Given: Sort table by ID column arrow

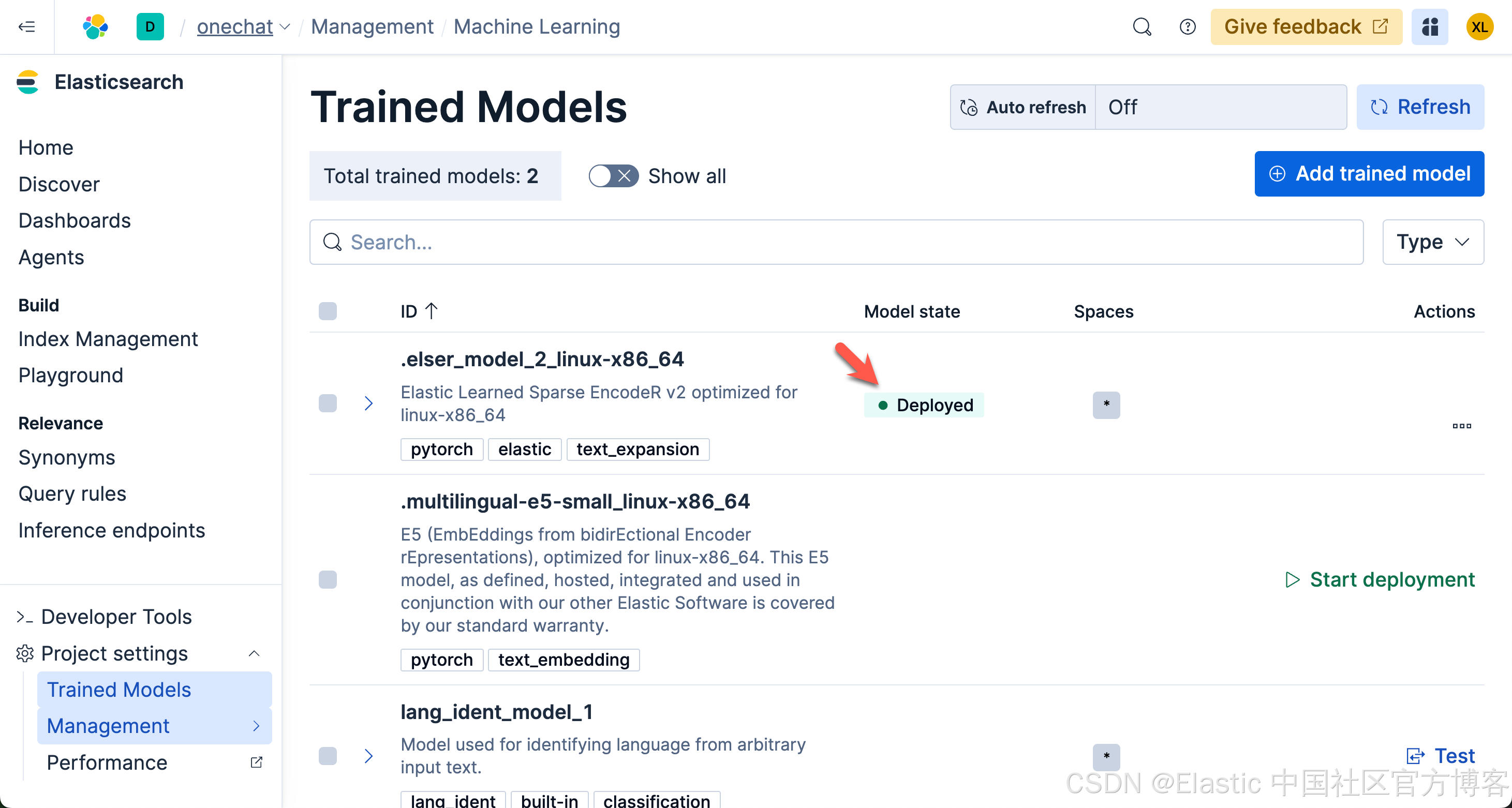Looking at the screenshot, I should [432, 311].
